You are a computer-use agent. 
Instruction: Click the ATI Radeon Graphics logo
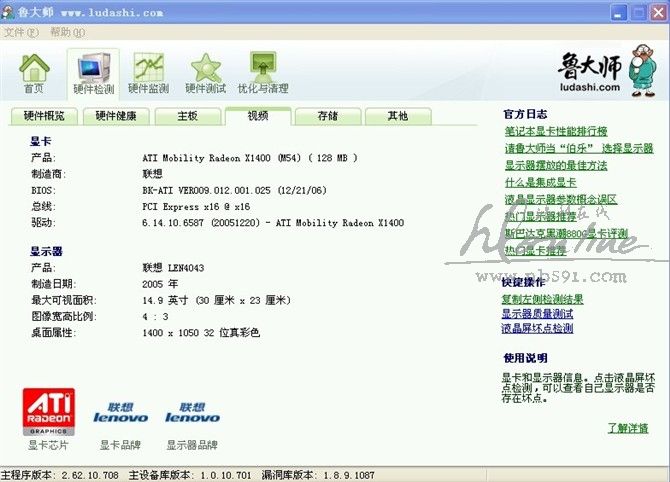(x=49, y=411)
